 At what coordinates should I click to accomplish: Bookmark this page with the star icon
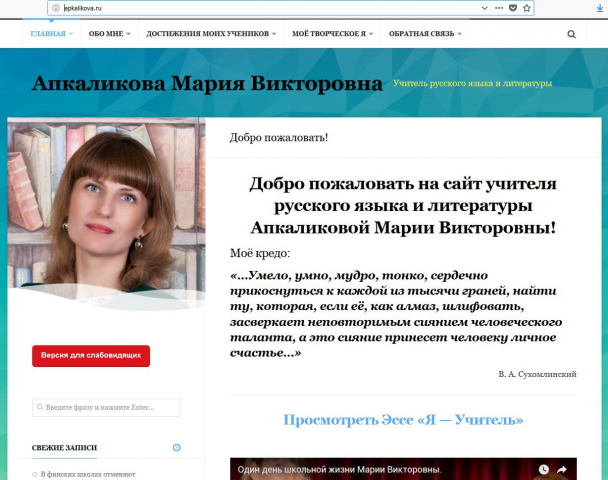point(527,8)
